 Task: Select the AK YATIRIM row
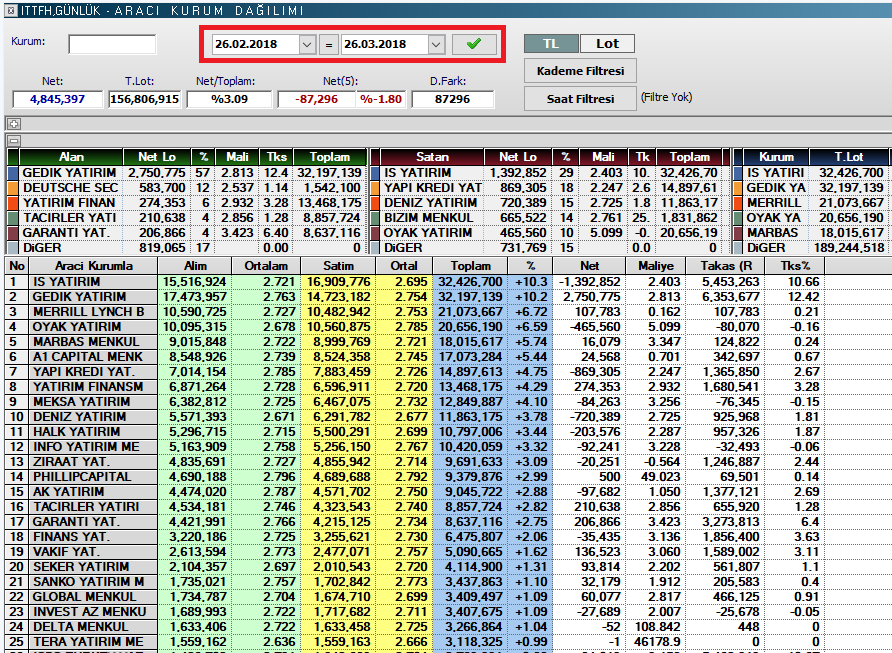point(414,491)
